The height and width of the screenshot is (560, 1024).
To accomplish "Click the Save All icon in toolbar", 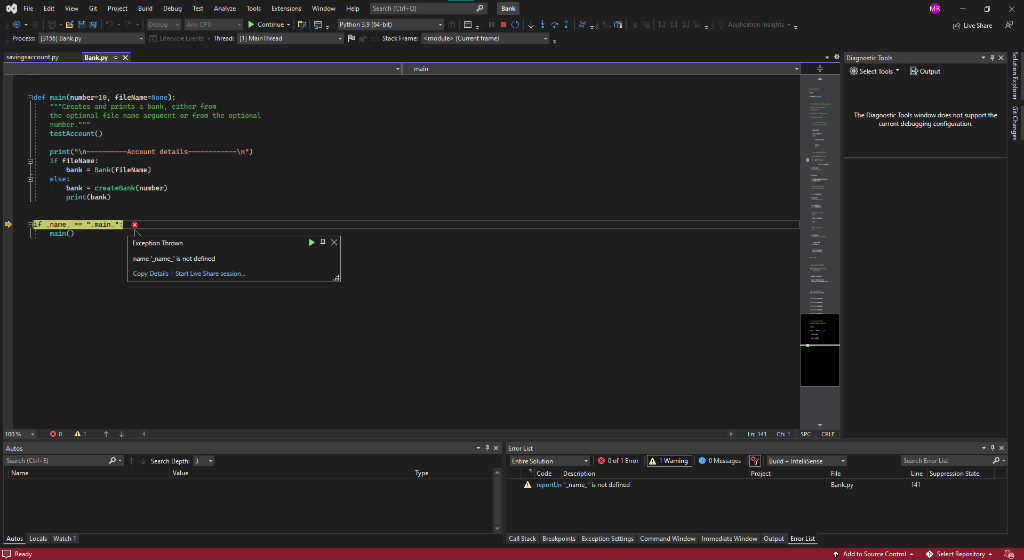I will pos(93,25).
